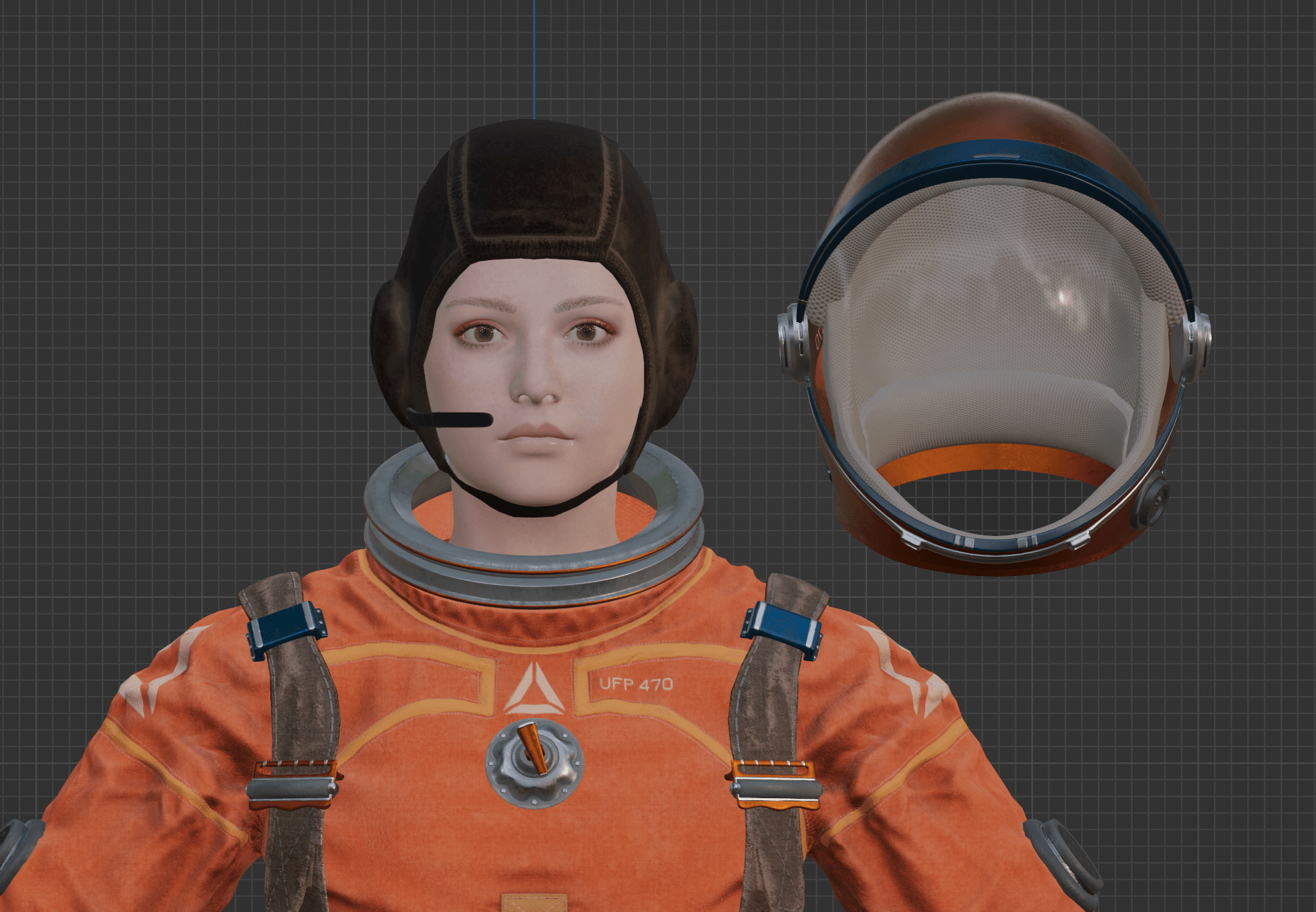Click the helmet's silver hinge on viewer's left
The image size is (1316, 912).
[x=793, y=341]
